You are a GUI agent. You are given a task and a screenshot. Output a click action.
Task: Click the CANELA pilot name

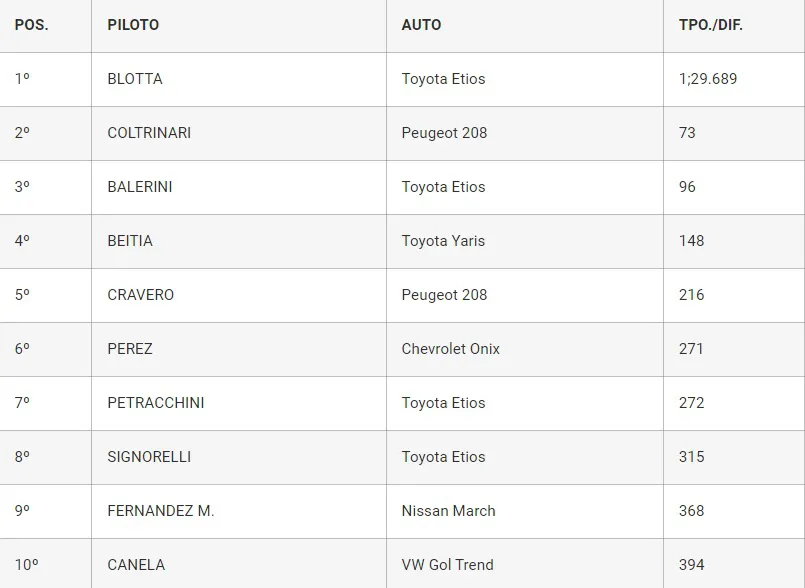tap(136, 565)
